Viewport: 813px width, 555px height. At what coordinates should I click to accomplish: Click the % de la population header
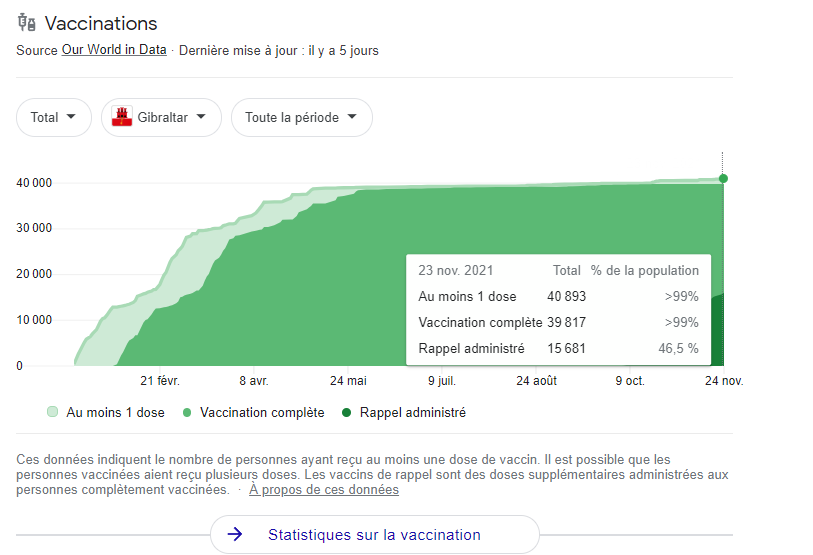[x=644, y=270]
